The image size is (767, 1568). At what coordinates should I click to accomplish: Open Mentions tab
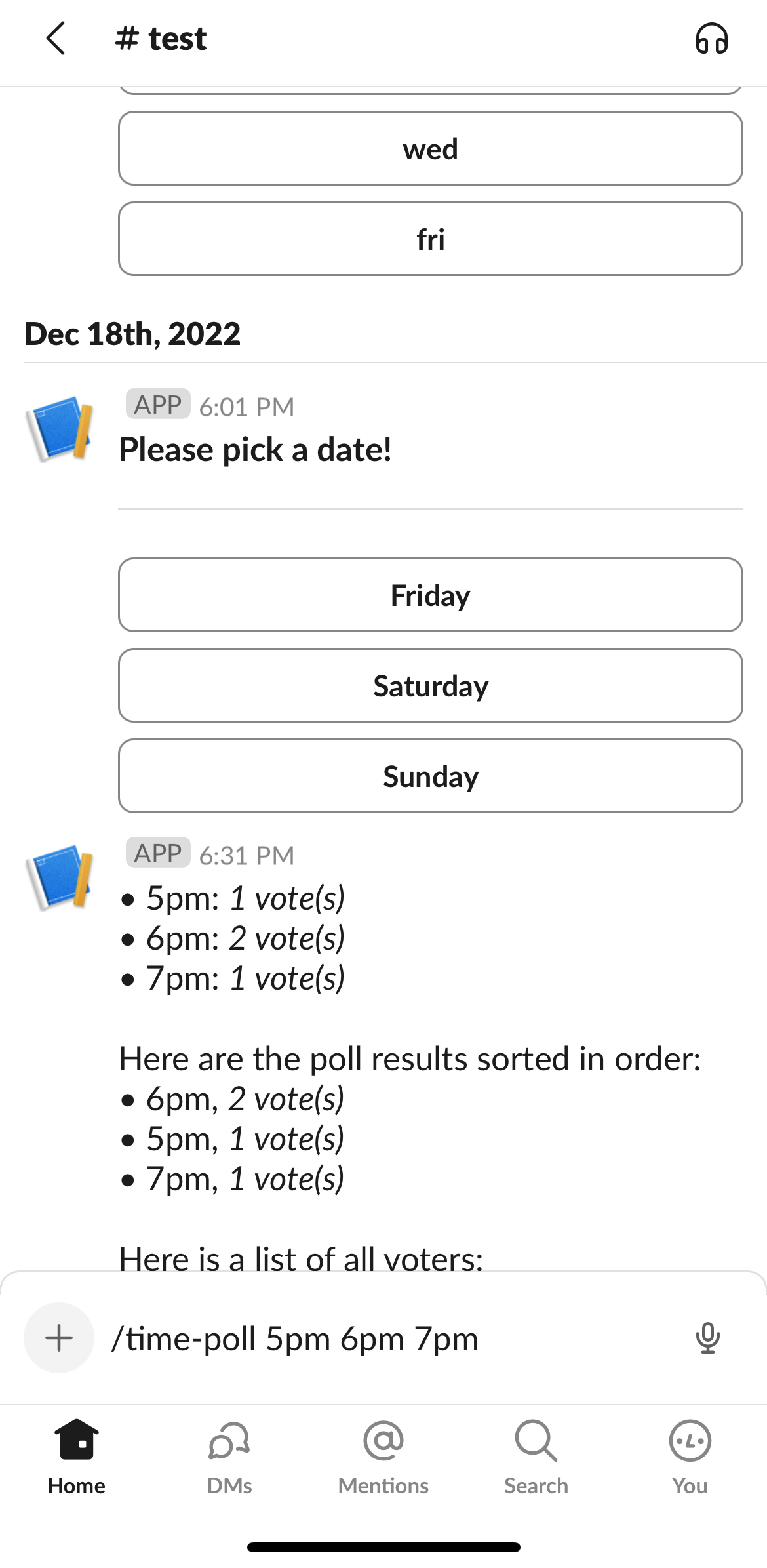[x=383, y=1457]
